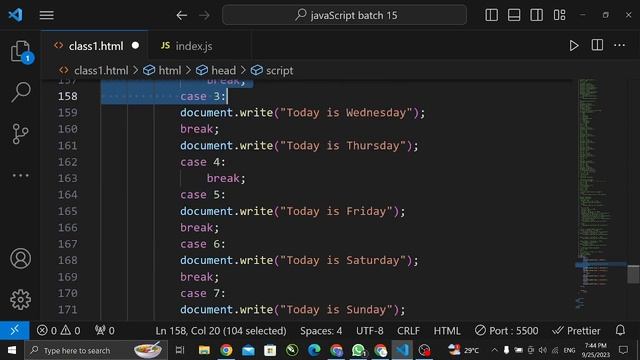Close the unsaved class1.html tab dot

click(136, 46)
